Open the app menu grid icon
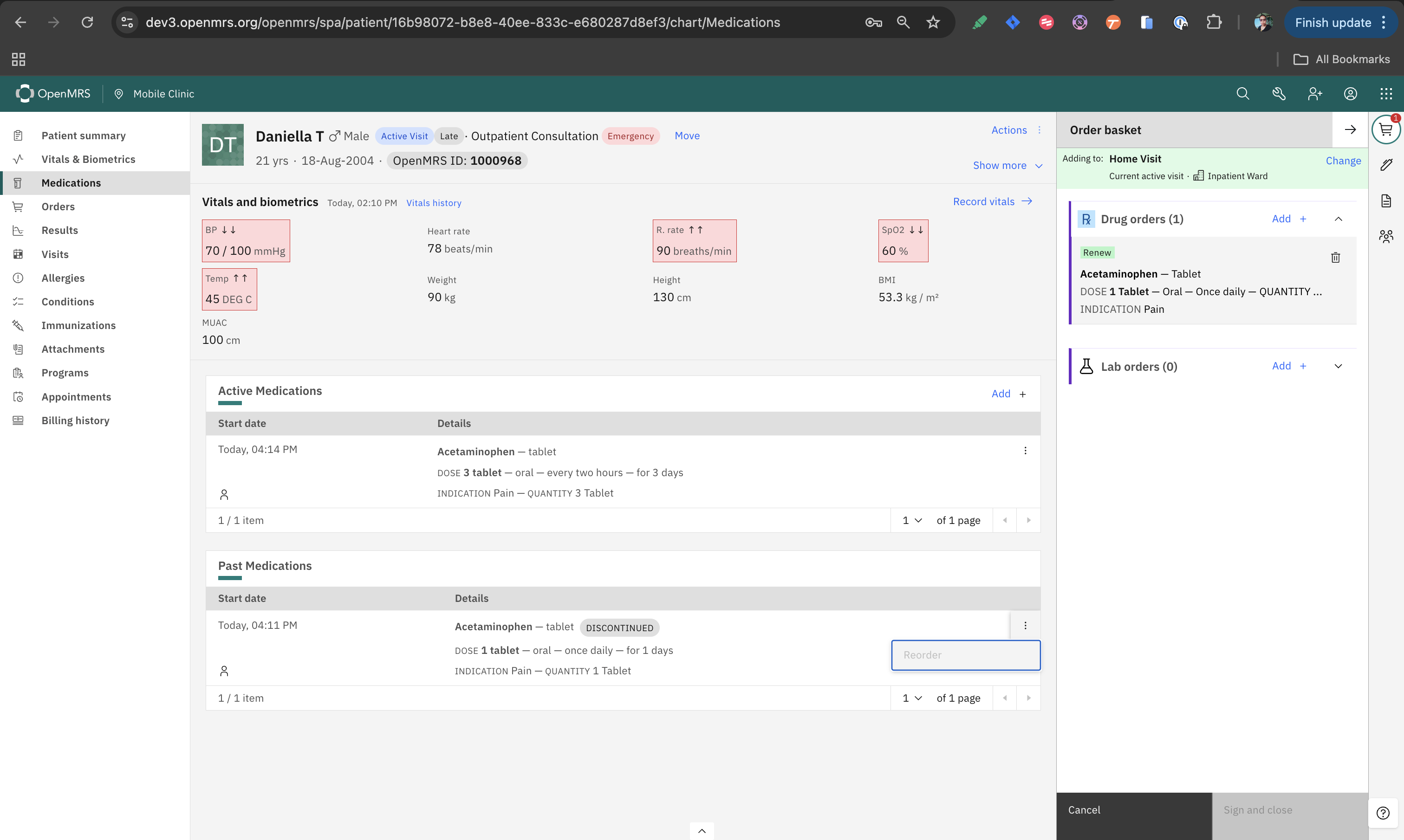The width and height of the screenshot is (1404, 840). (x=1385, y=94)
